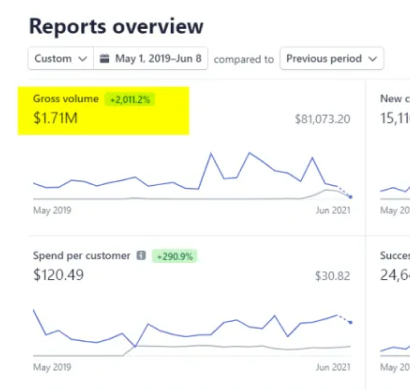Click the $30.82 previous period value
This screenshot has width=410, height=390.
pyautogui.click(x=332, y=276)
